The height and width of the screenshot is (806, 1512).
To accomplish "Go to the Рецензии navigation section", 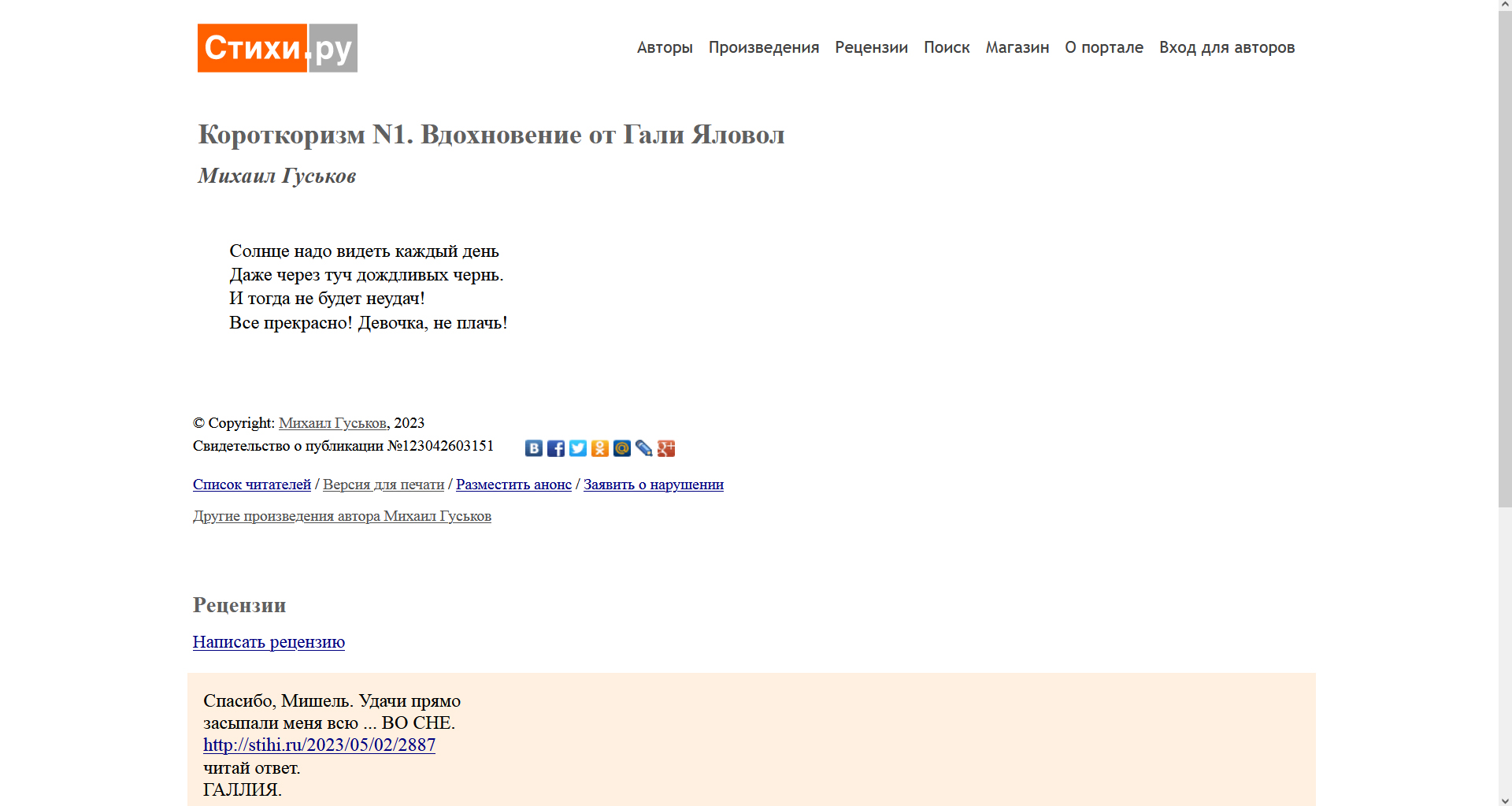I will point(871,48).
